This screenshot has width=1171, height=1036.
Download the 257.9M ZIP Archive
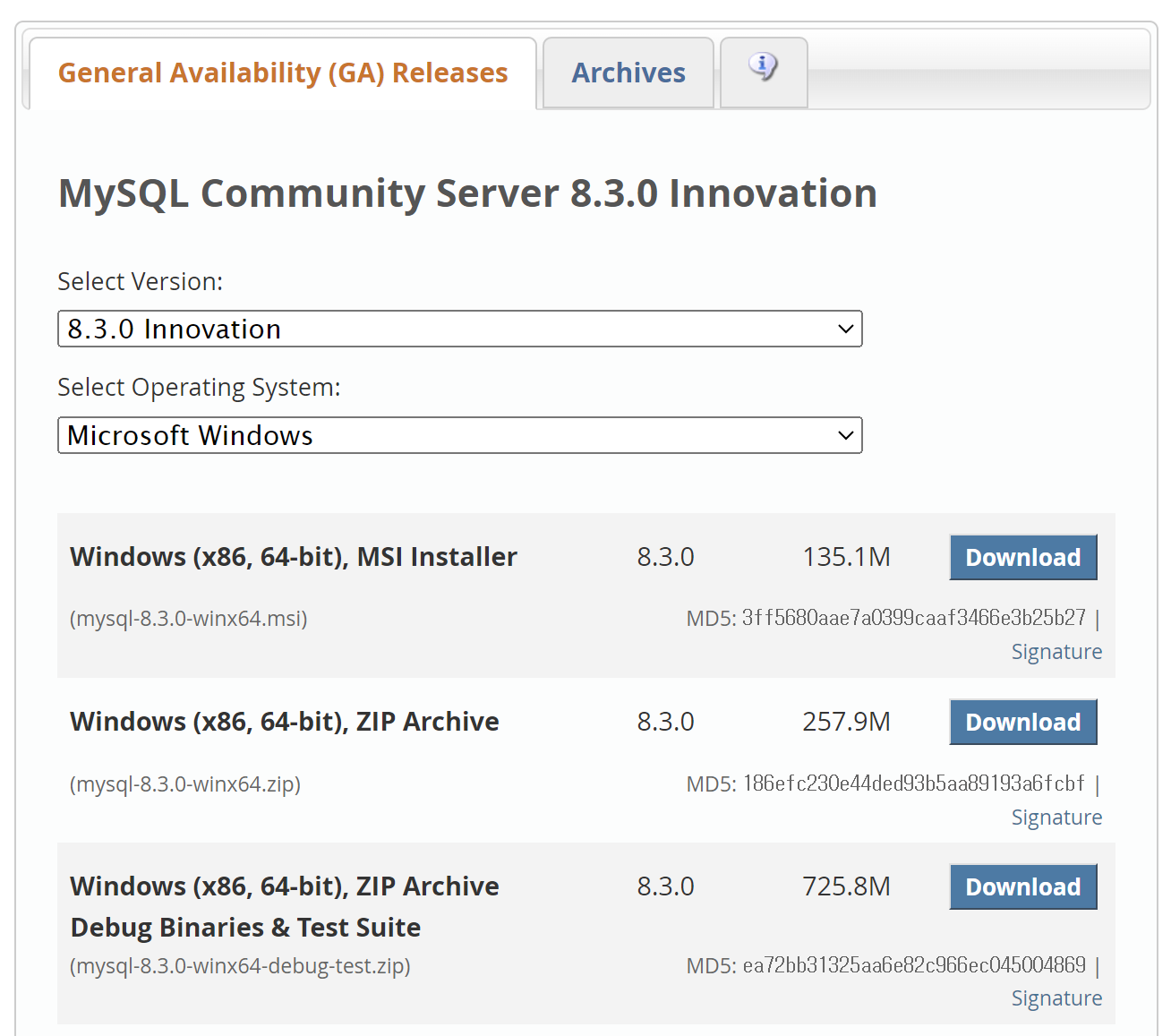click(x=1023, y=722)
